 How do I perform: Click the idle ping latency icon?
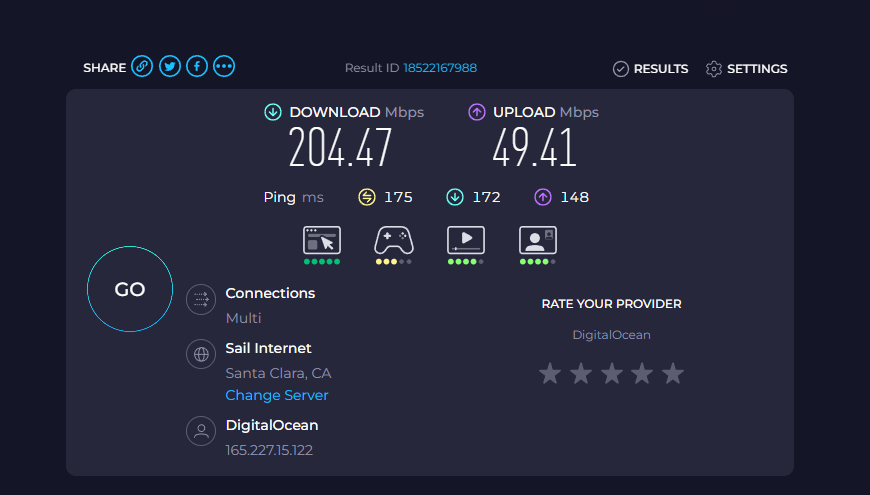click(x=367, y=197)
